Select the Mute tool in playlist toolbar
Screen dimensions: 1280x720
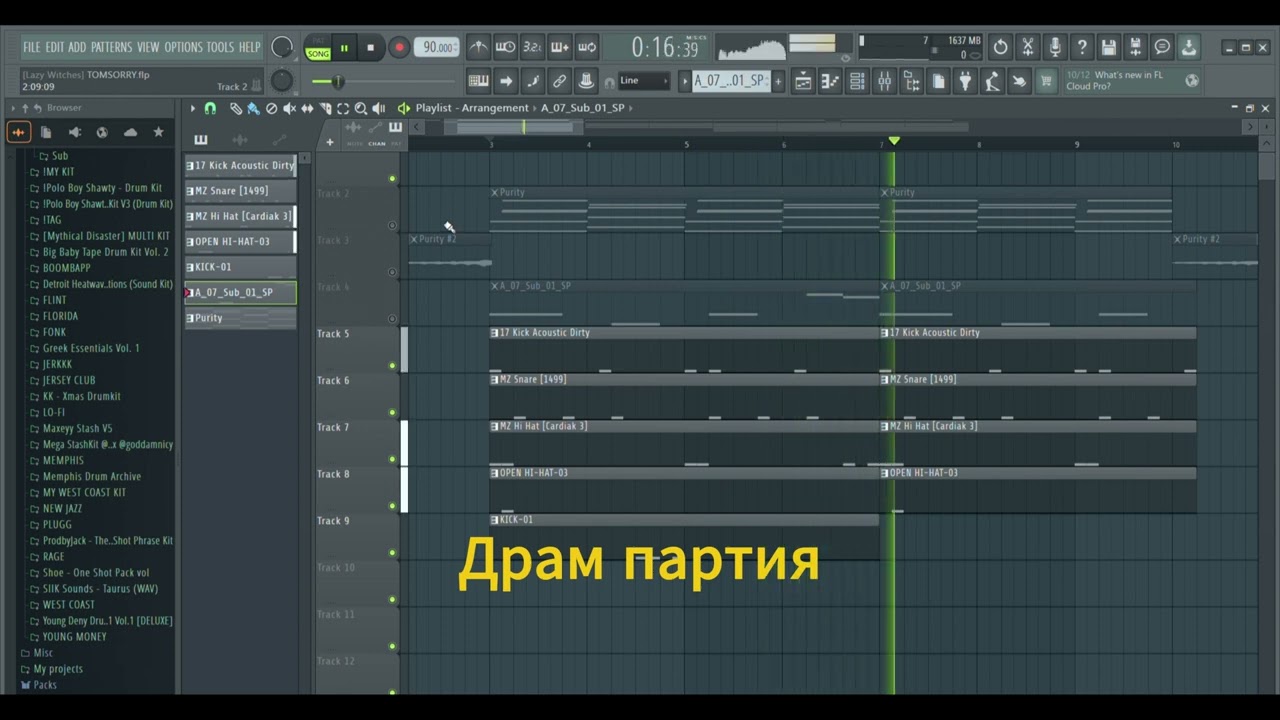tap(289, 108)
